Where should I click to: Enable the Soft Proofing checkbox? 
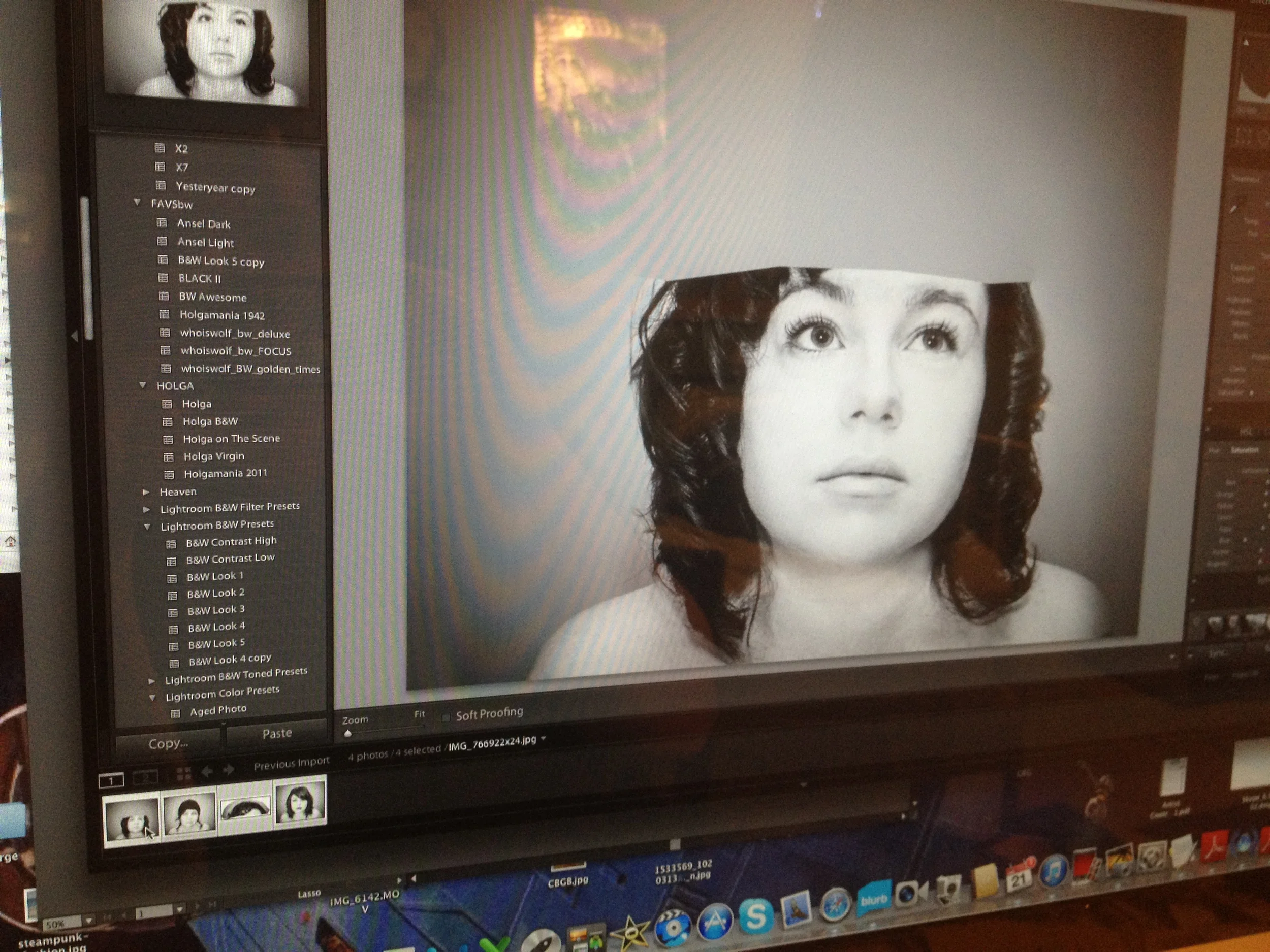[x=446, y=717]
